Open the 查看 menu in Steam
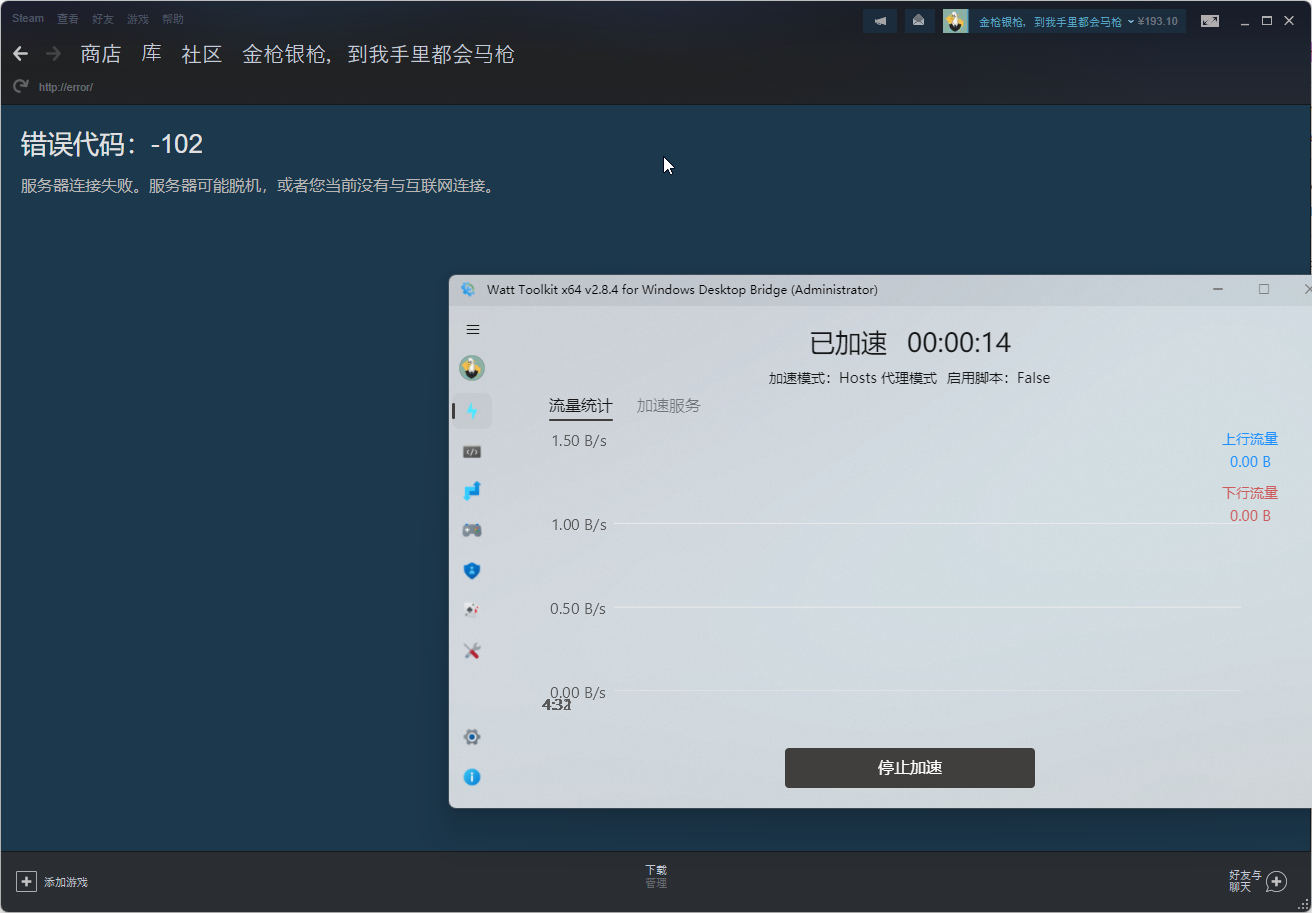 [x=68, y=19]
